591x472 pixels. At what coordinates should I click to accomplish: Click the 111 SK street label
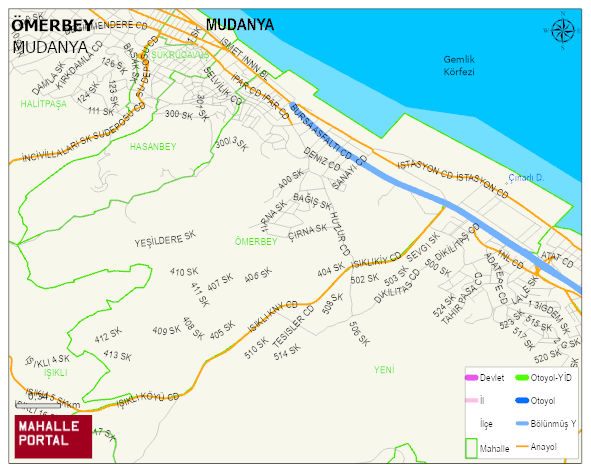click(x=101, y=111)
